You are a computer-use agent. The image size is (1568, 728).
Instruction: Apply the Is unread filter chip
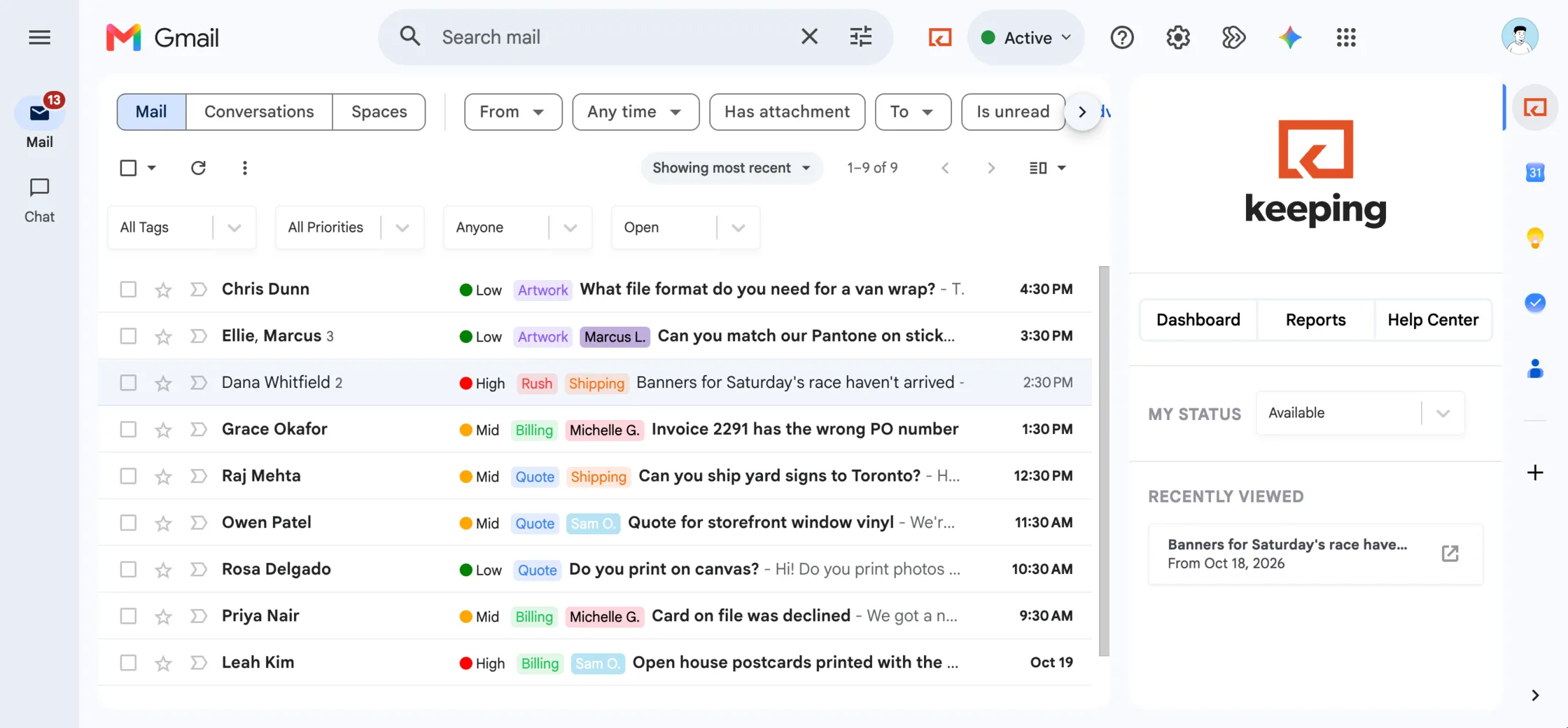(1013, 112)
